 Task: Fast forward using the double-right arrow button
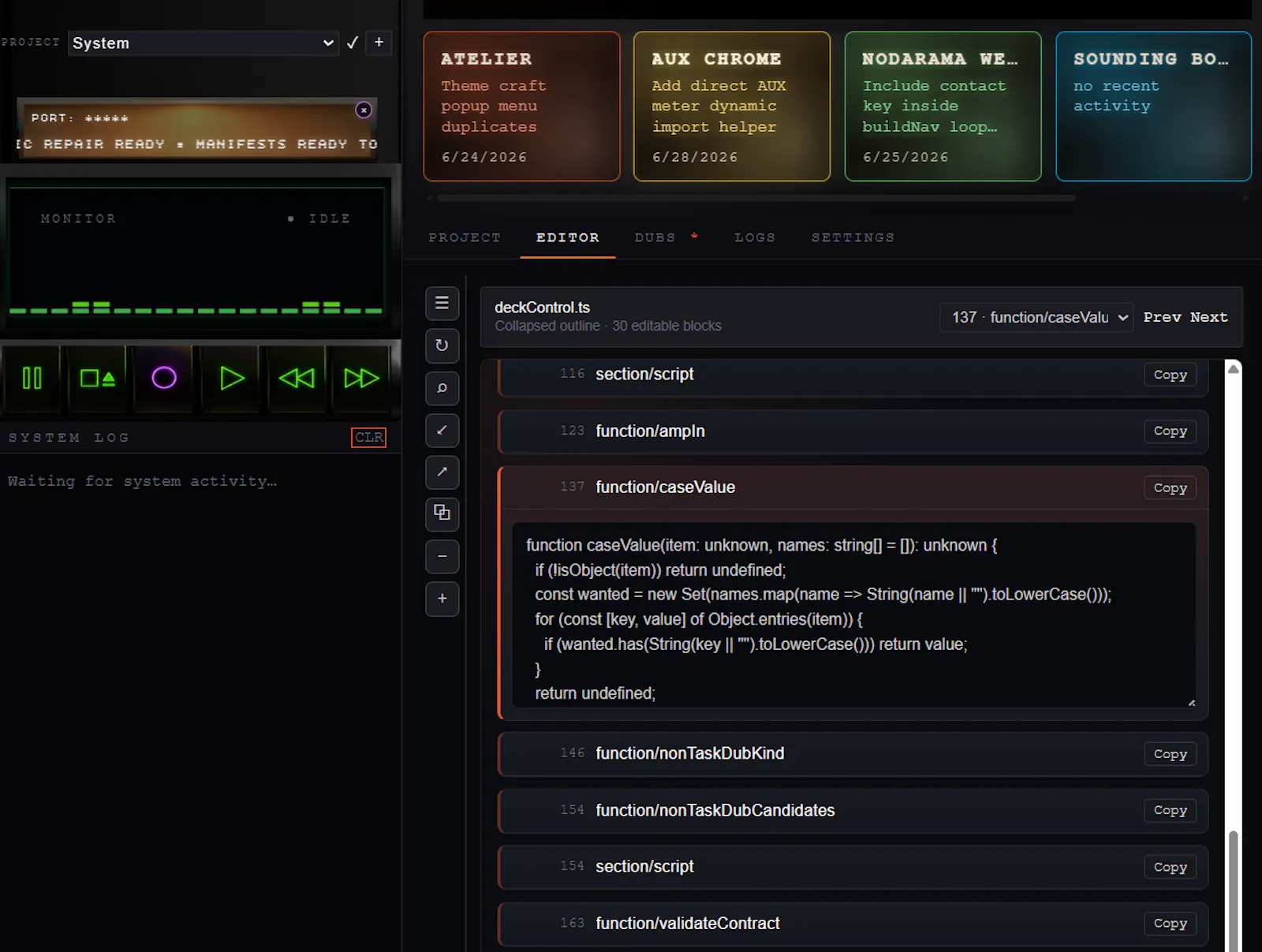(x=361, y=379)
